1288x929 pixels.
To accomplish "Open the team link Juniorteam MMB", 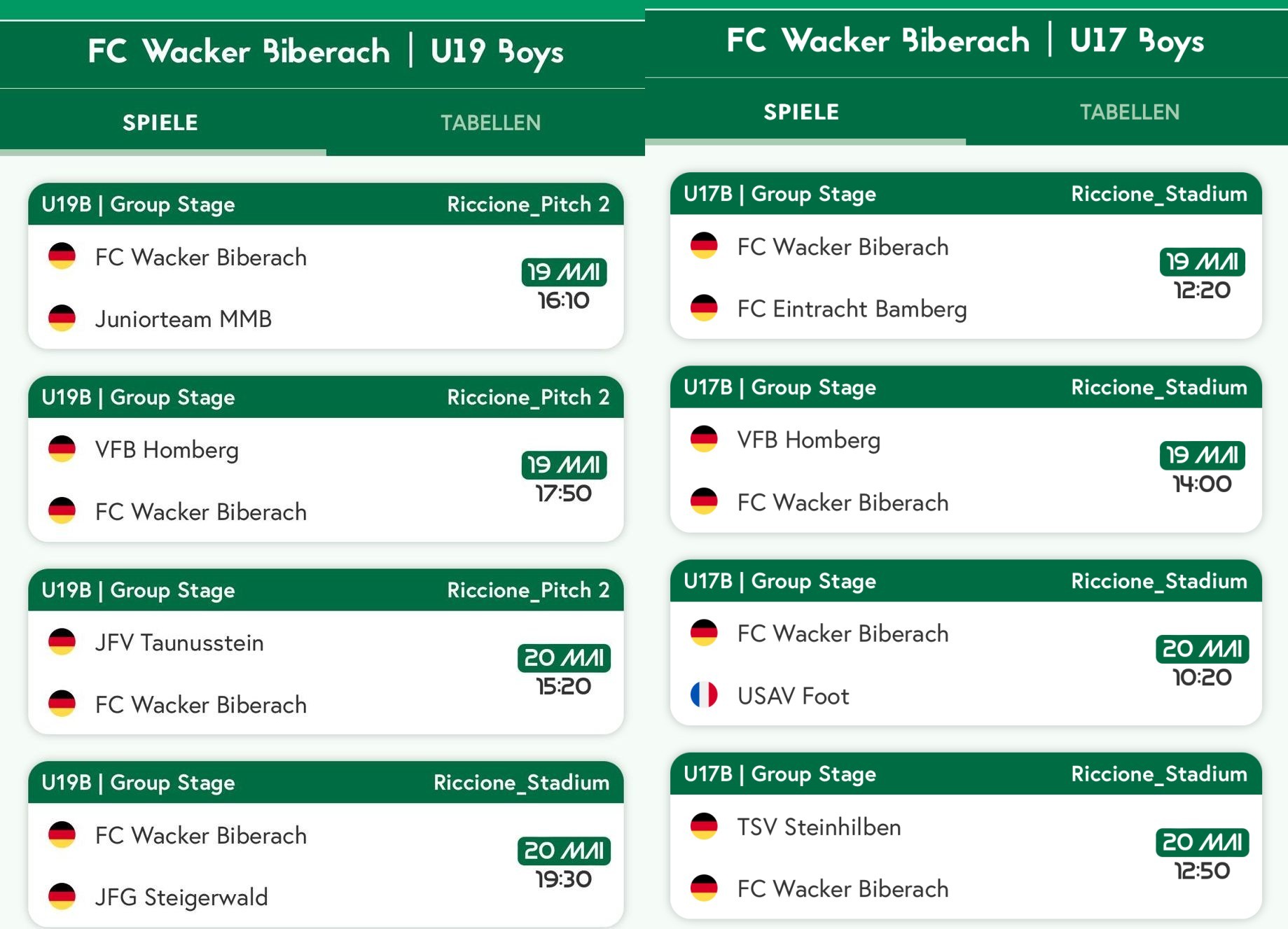I will (x=183, y=319).
